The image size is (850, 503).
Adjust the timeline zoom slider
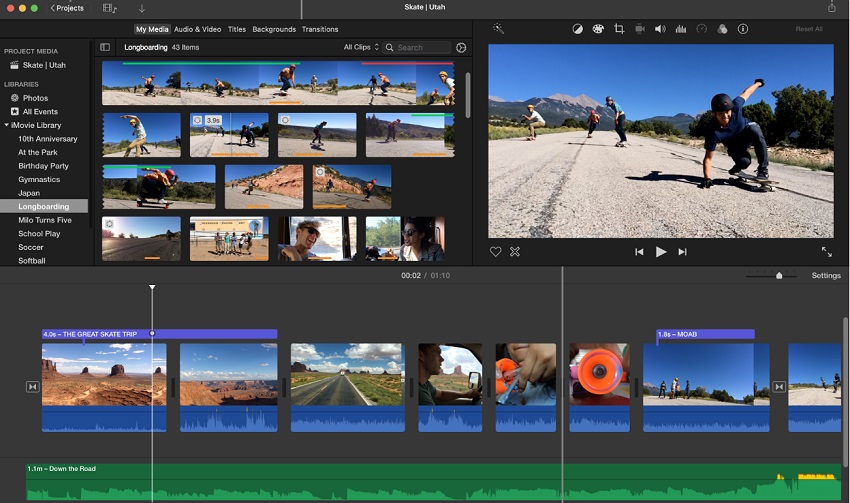pyautogui.click(x=779, y=275)
